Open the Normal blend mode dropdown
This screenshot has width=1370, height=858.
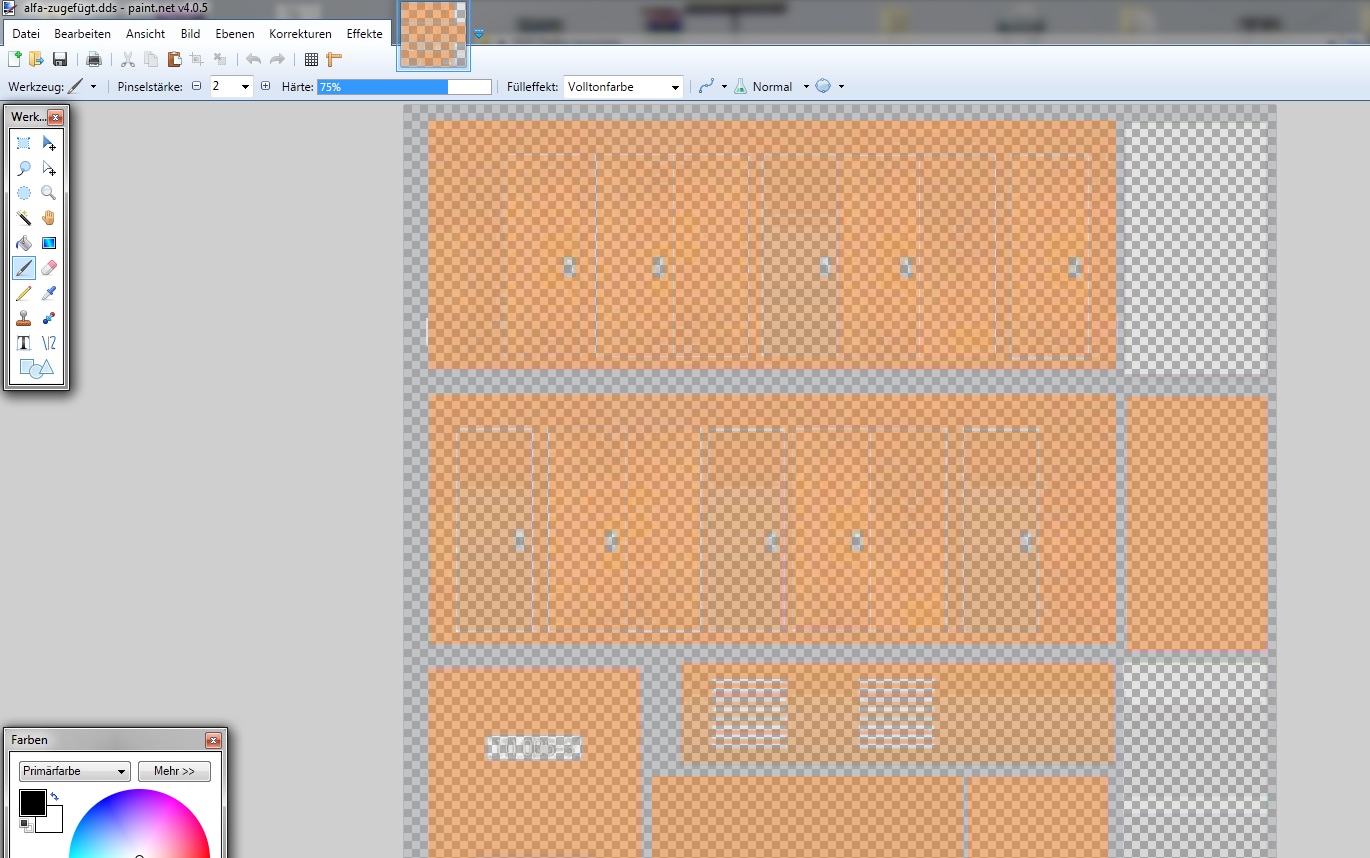pos(805,87)
